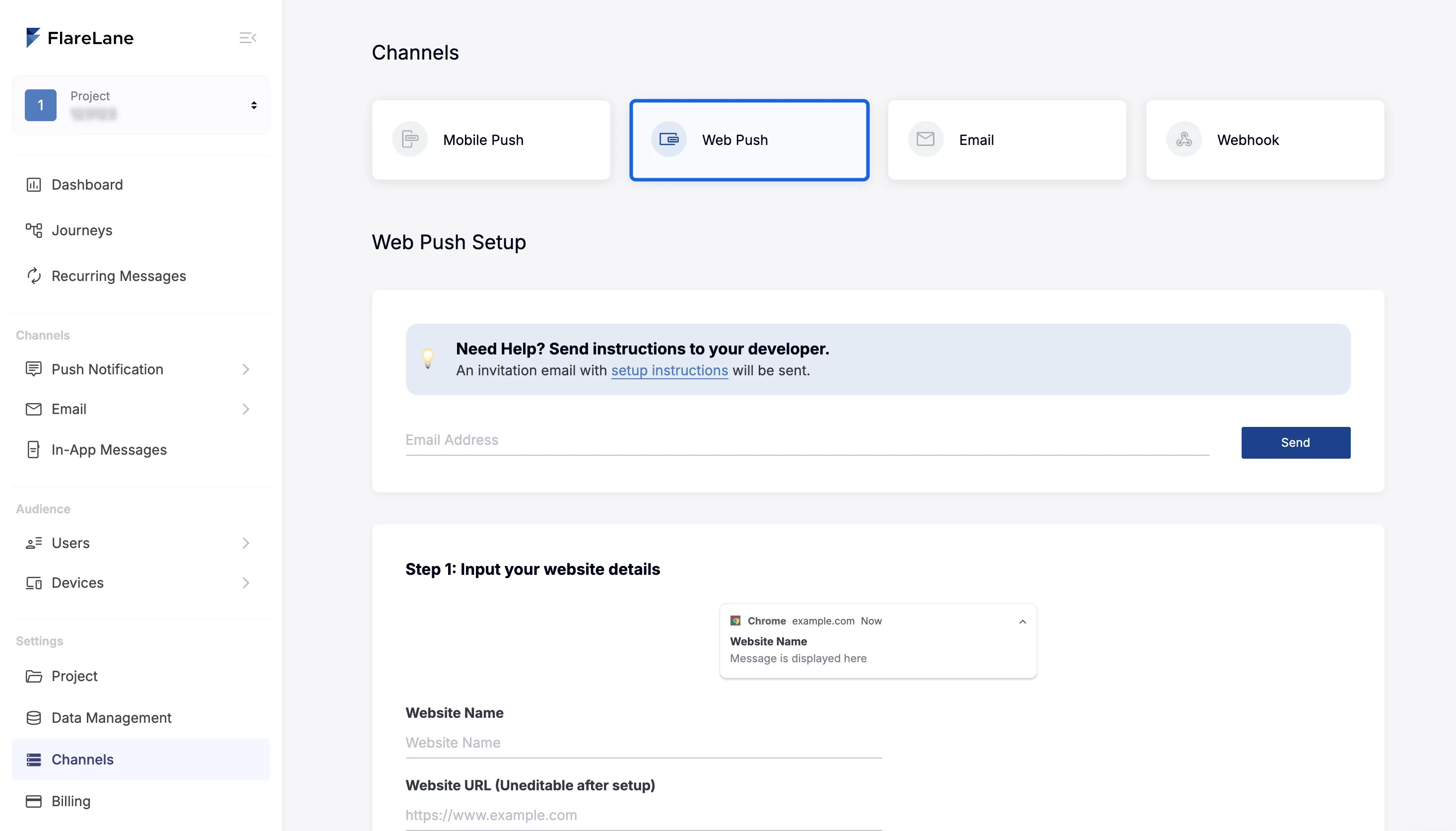The image size is (1456, 831).
Task: Focus the Email Address input field
Action: (x=807, y=441)
